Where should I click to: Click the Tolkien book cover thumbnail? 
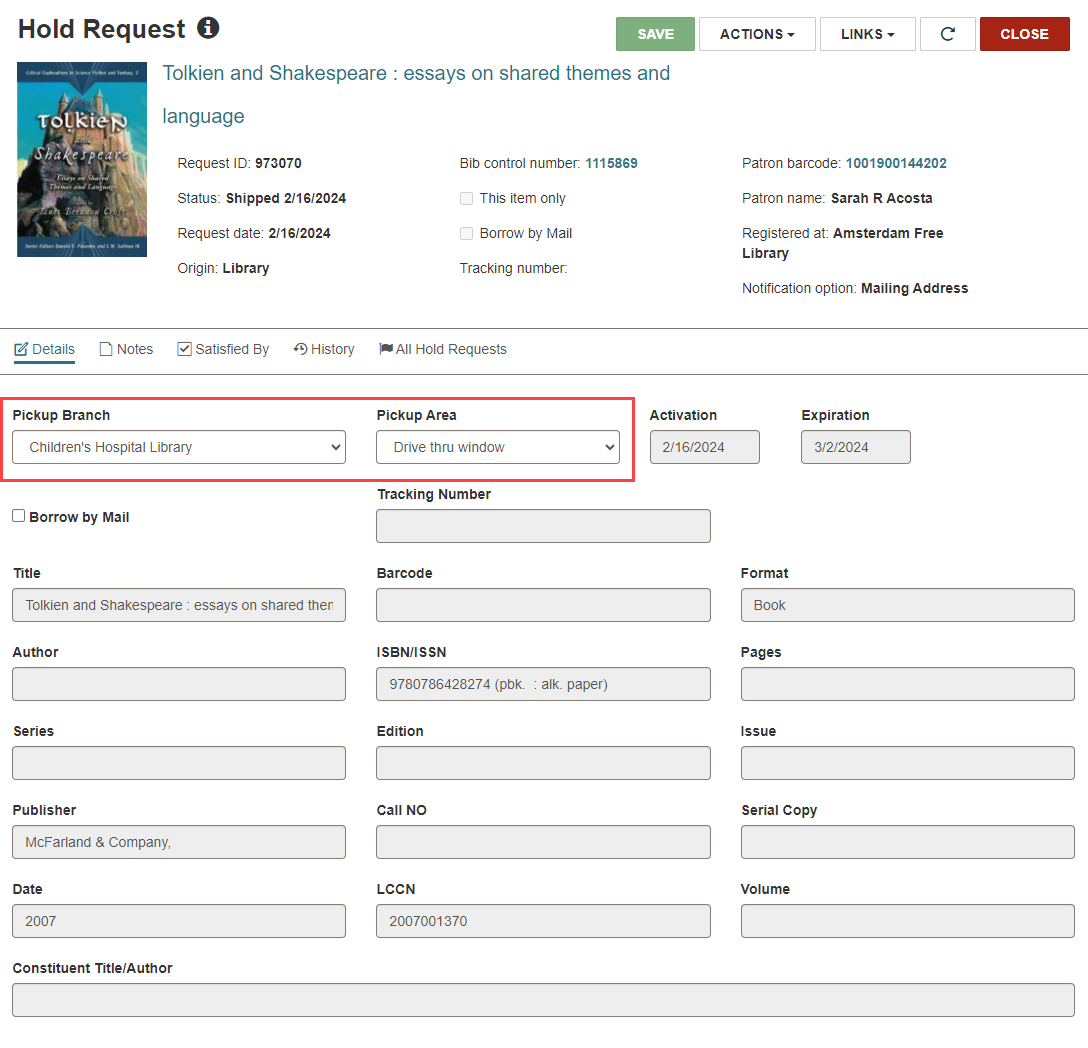coord(82,160)
